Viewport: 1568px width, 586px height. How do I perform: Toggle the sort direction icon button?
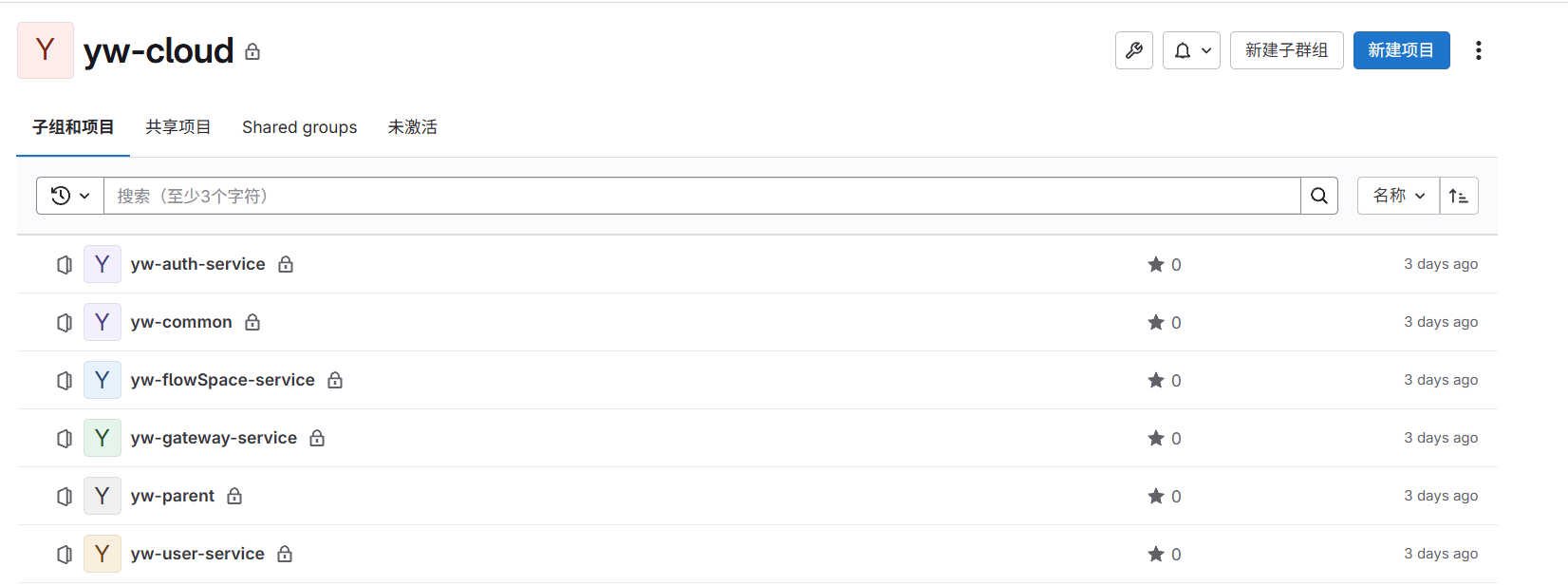click(x=1459, y=196)
